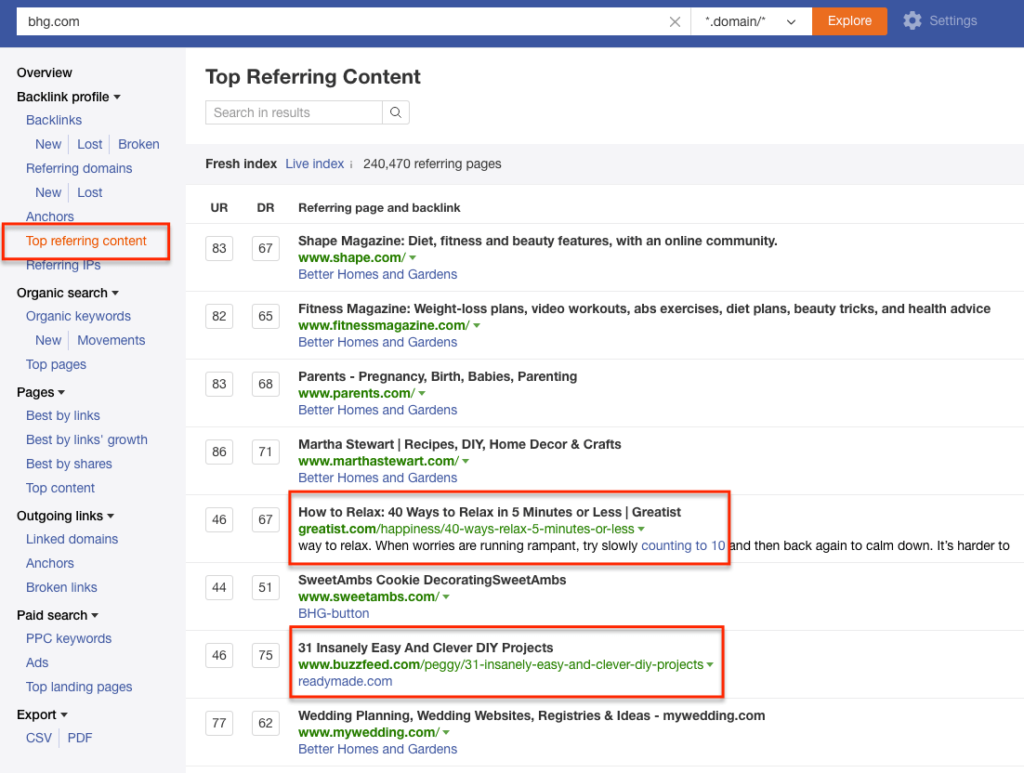Export as CSV
This screenshot has height=773, width=1024.
pyautogui.click(x=39, y=738)
